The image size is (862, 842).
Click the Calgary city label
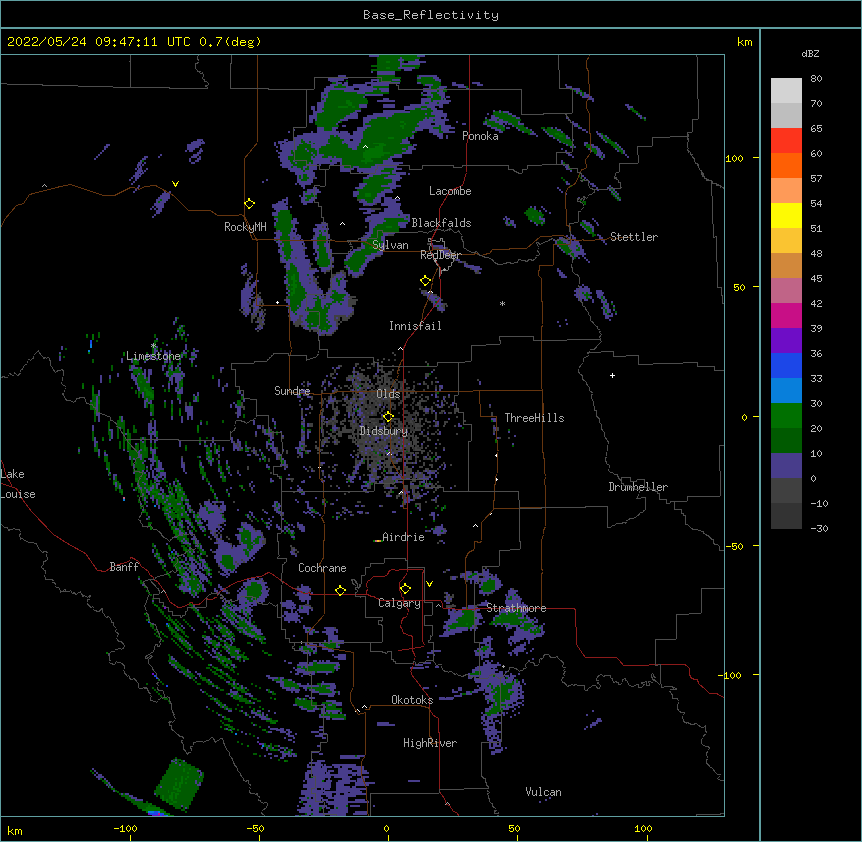point(399,603)
